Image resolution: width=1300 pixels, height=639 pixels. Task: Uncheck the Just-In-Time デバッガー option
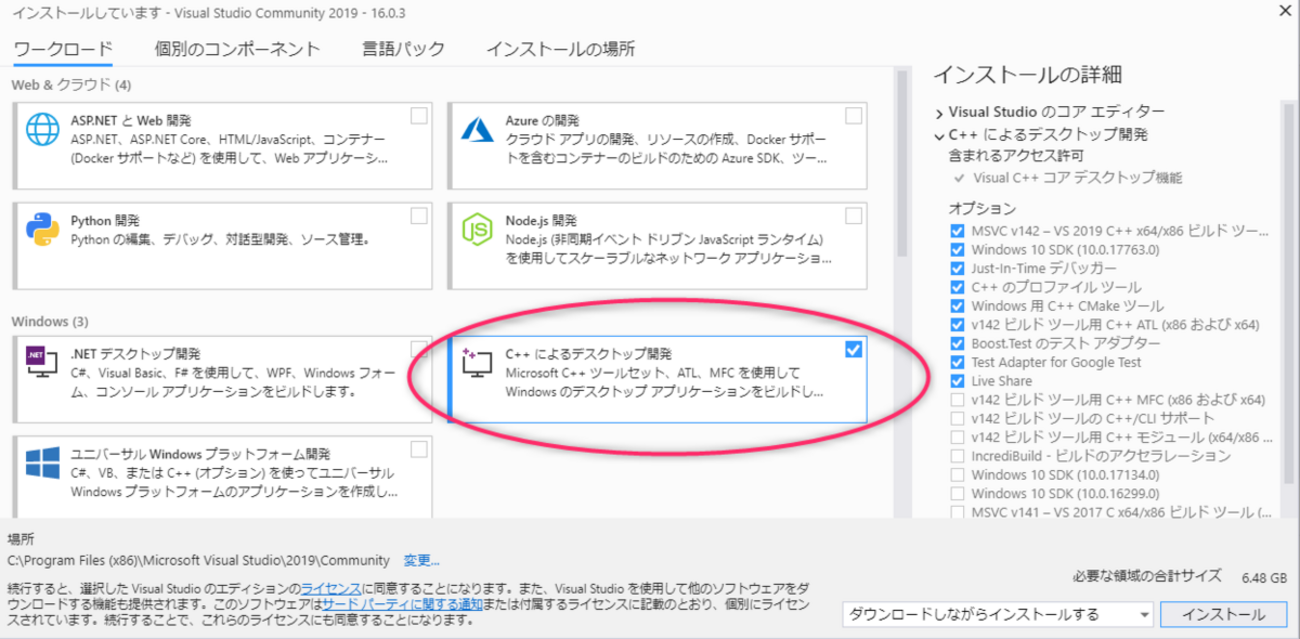pos(958,268)
